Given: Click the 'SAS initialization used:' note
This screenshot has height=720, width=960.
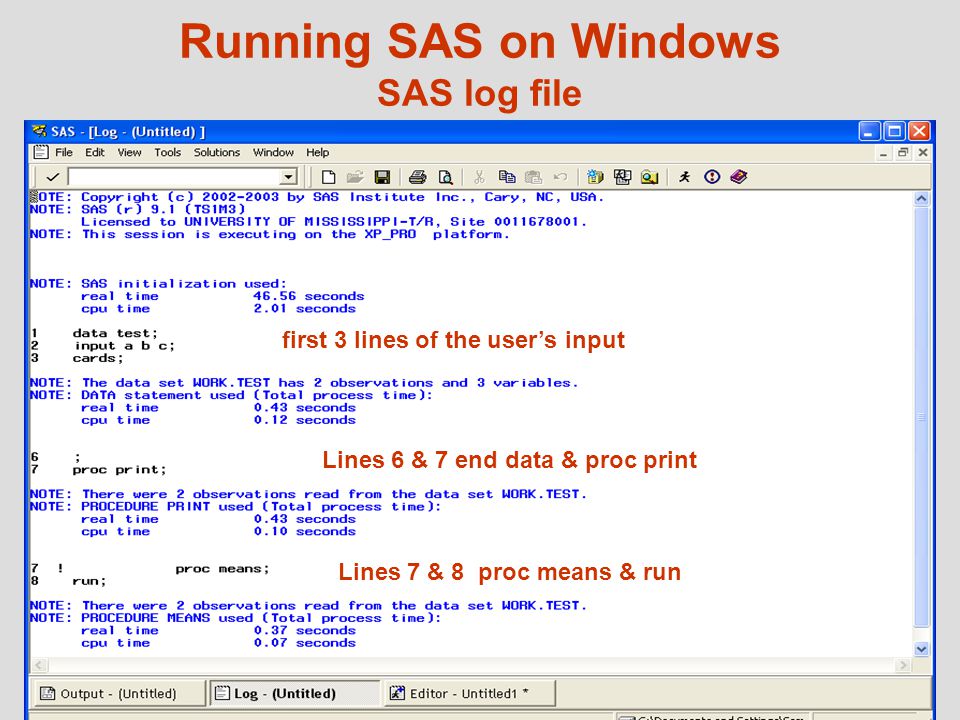Looking at the screenshot, I should pyautogui.click(x=158, y=283).
